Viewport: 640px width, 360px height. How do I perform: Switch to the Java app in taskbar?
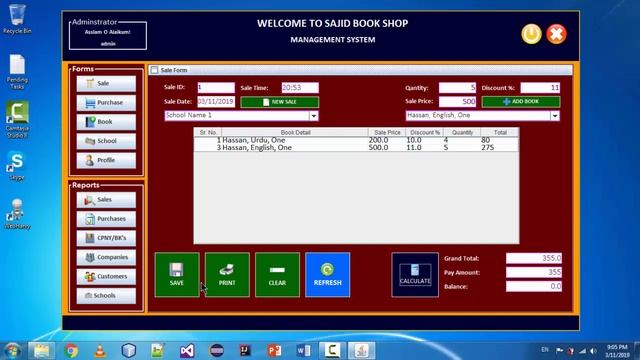(x=362, y=351)
